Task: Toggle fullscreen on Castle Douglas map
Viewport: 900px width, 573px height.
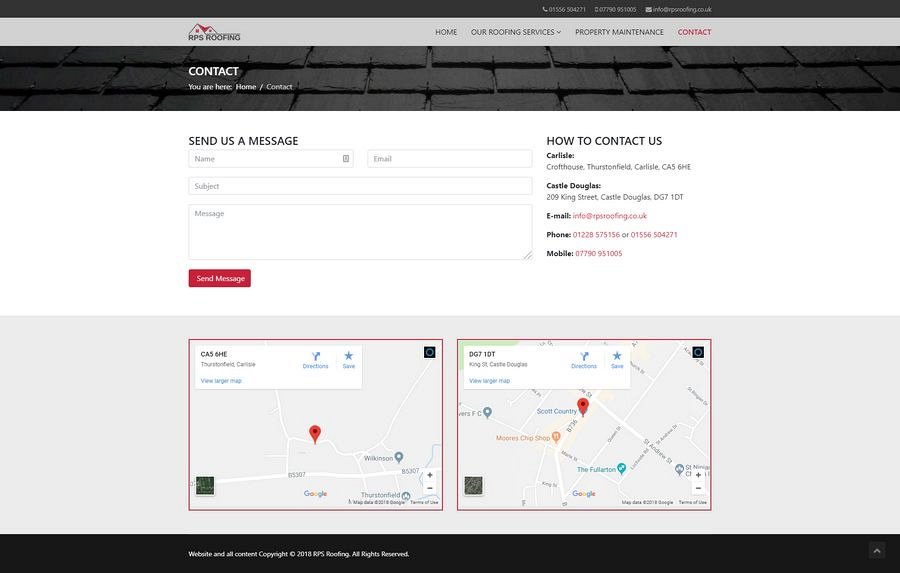Action: [x=698, y=352]
